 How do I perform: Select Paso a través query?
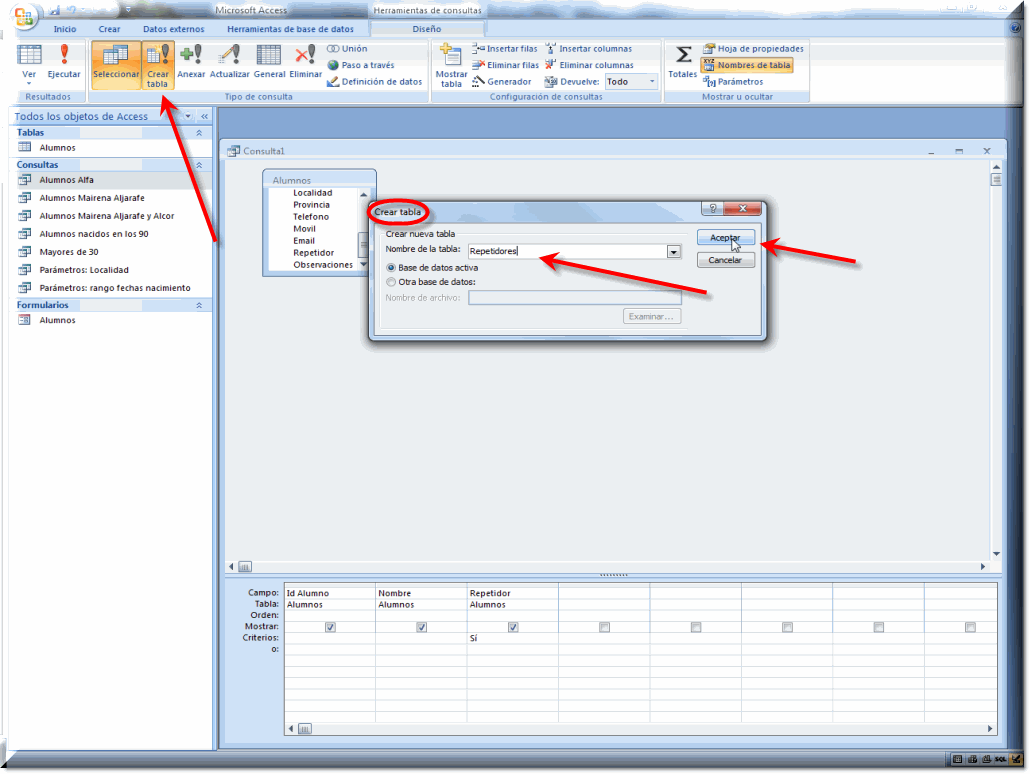click(x=361, y=65)
